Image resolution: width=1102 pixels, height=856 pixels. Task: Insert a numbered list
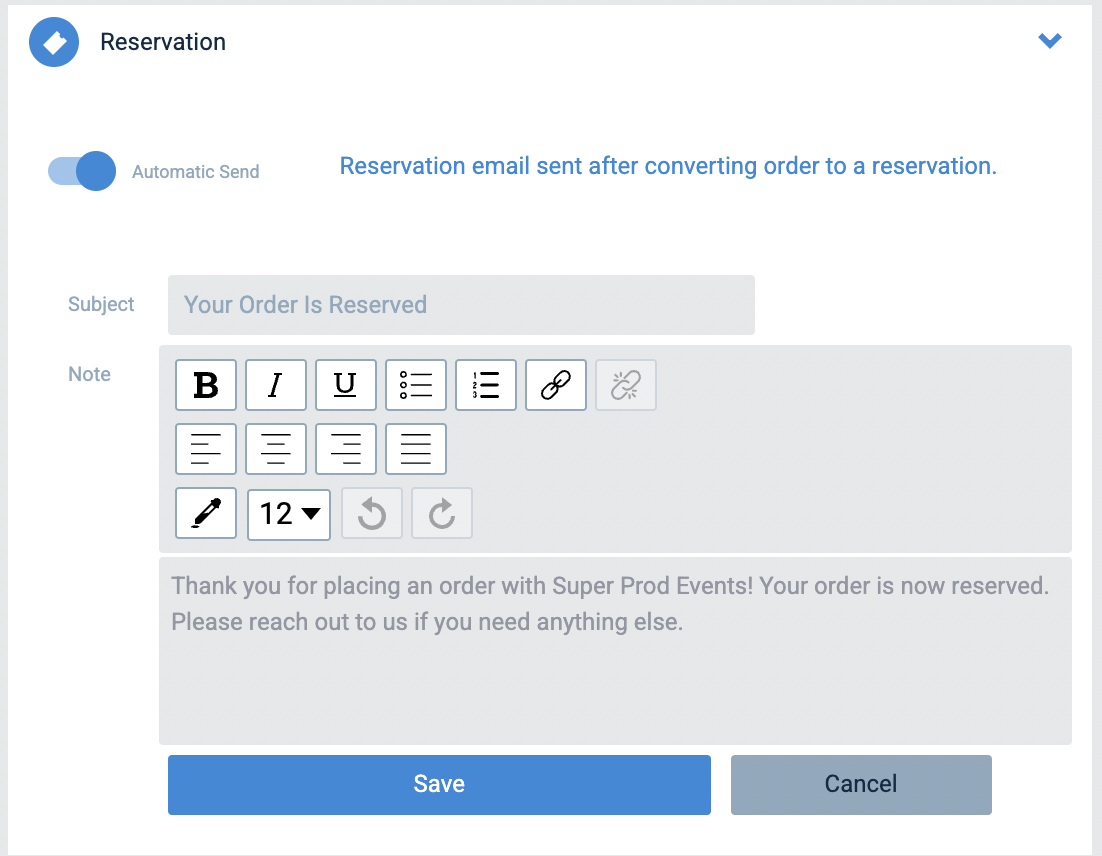point(485,384)
